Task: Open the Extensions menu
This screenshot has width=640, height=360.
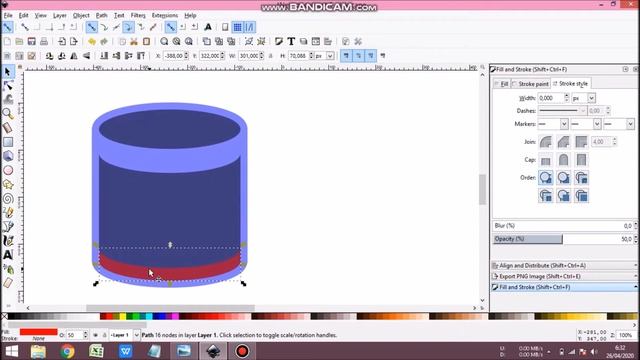Action: click(164, 15)
